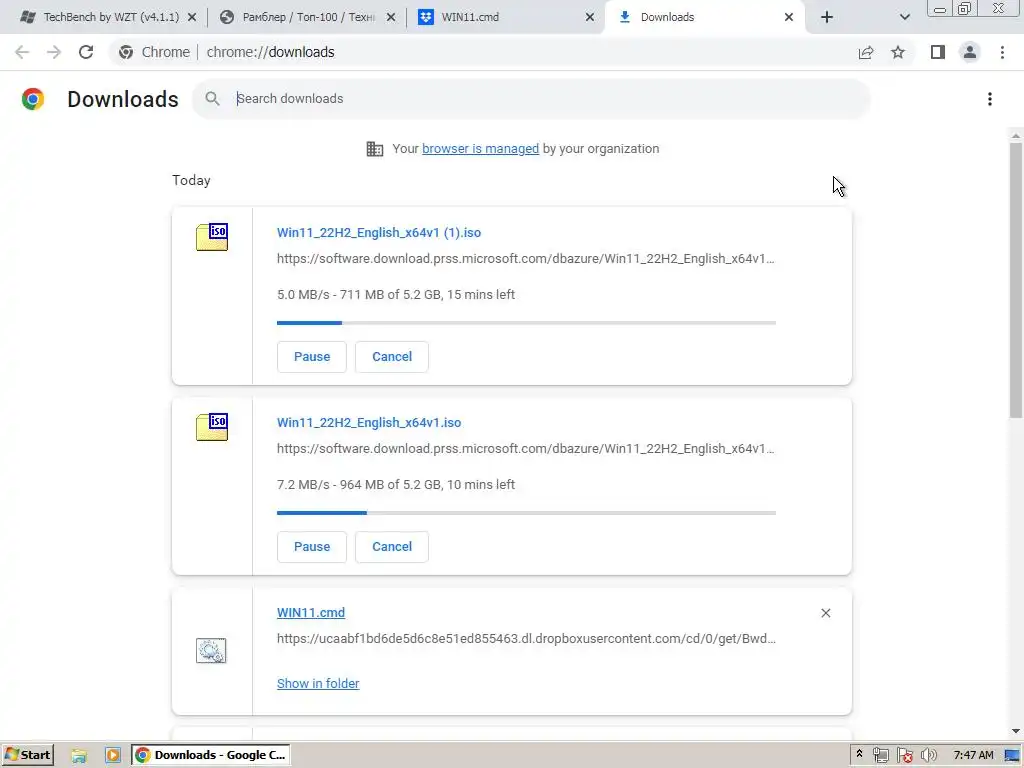The height and width of the screenshot is (768, 1024).
Task: Click the share page icon in address bar
Action: pyautogui.click(x=866, y=52)
